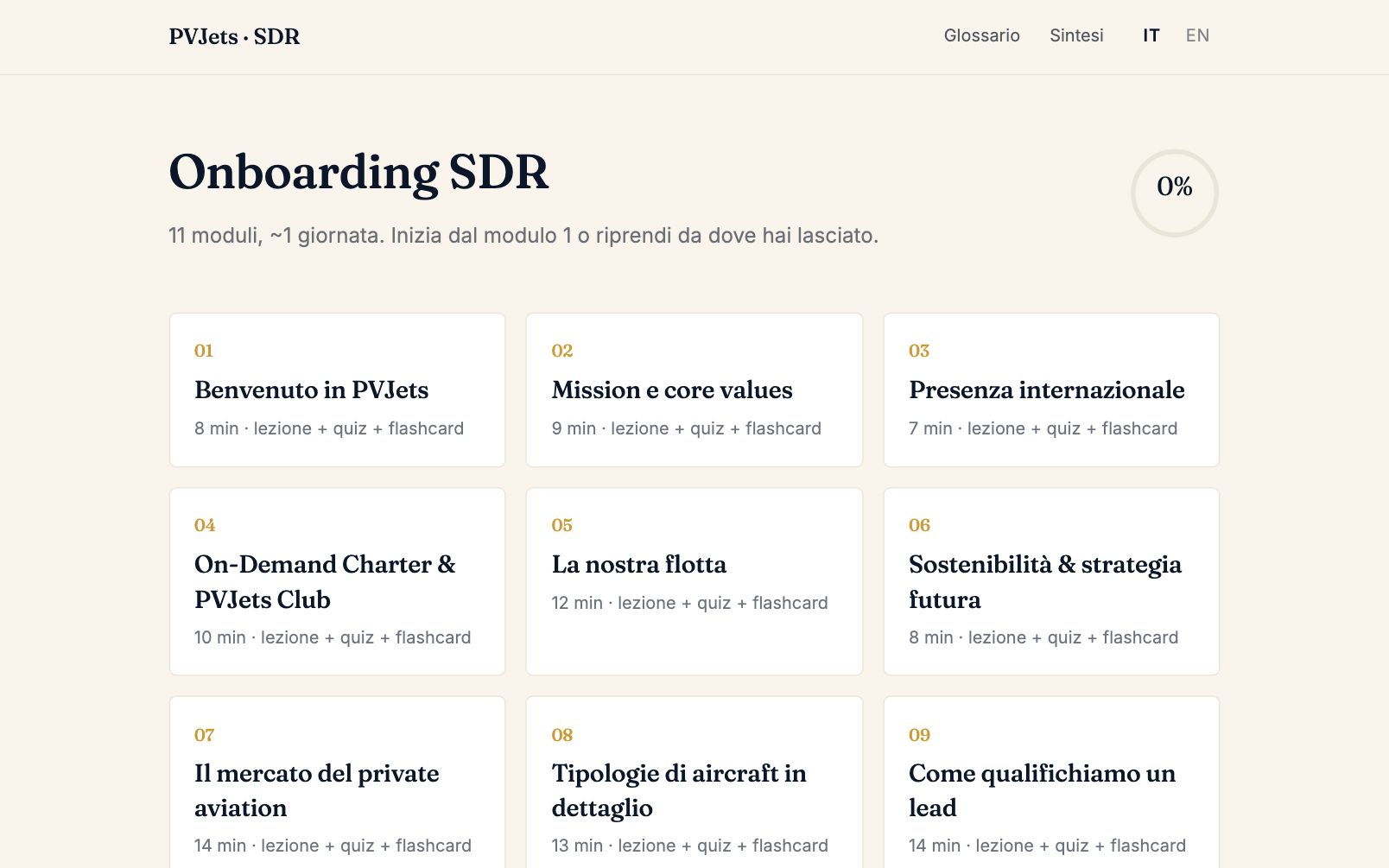Click '14 min' duration text in module 07
The height and width of the screenshot is (868, 1389).
[x=220, y=846]
